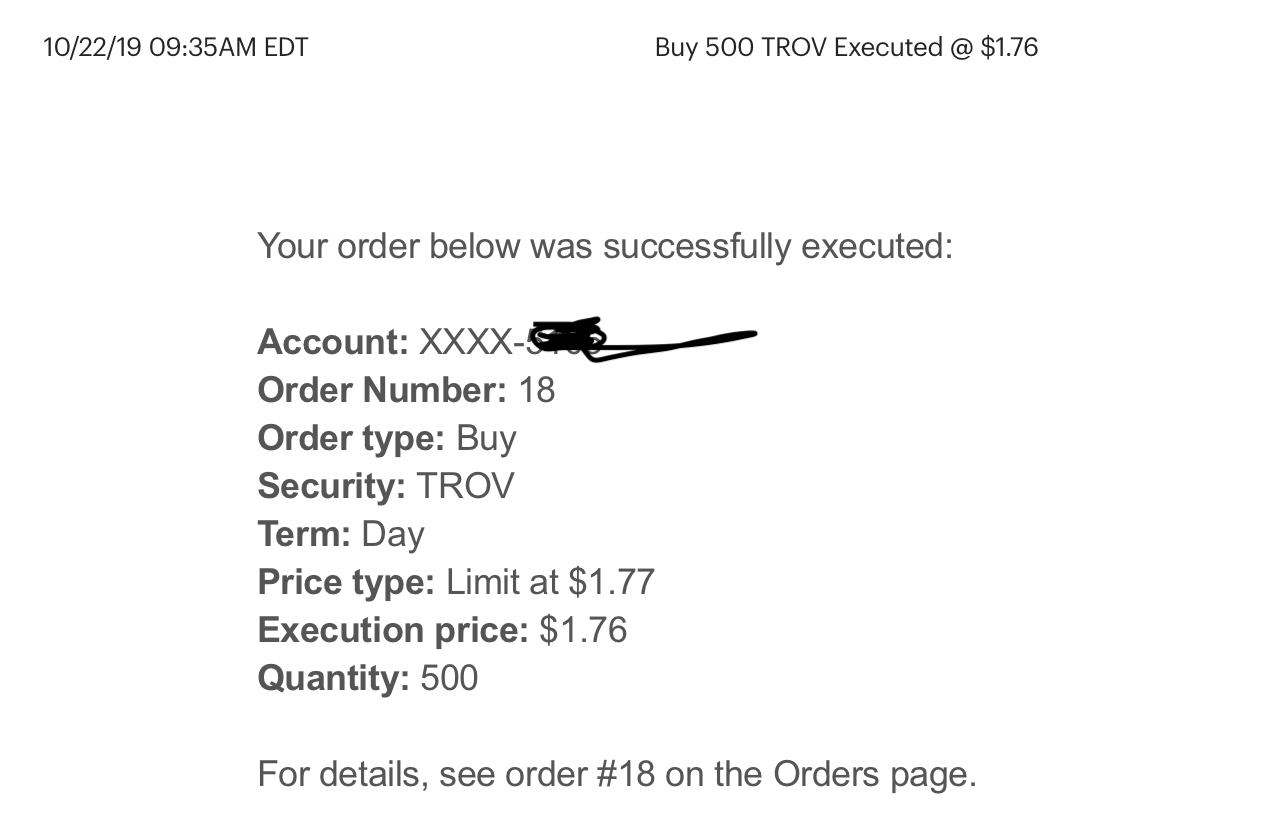This screenshot has height=826, width=1264.
Task: Click the TROV security symbol value
Action: pyautogui.click(x=465, y=486)
